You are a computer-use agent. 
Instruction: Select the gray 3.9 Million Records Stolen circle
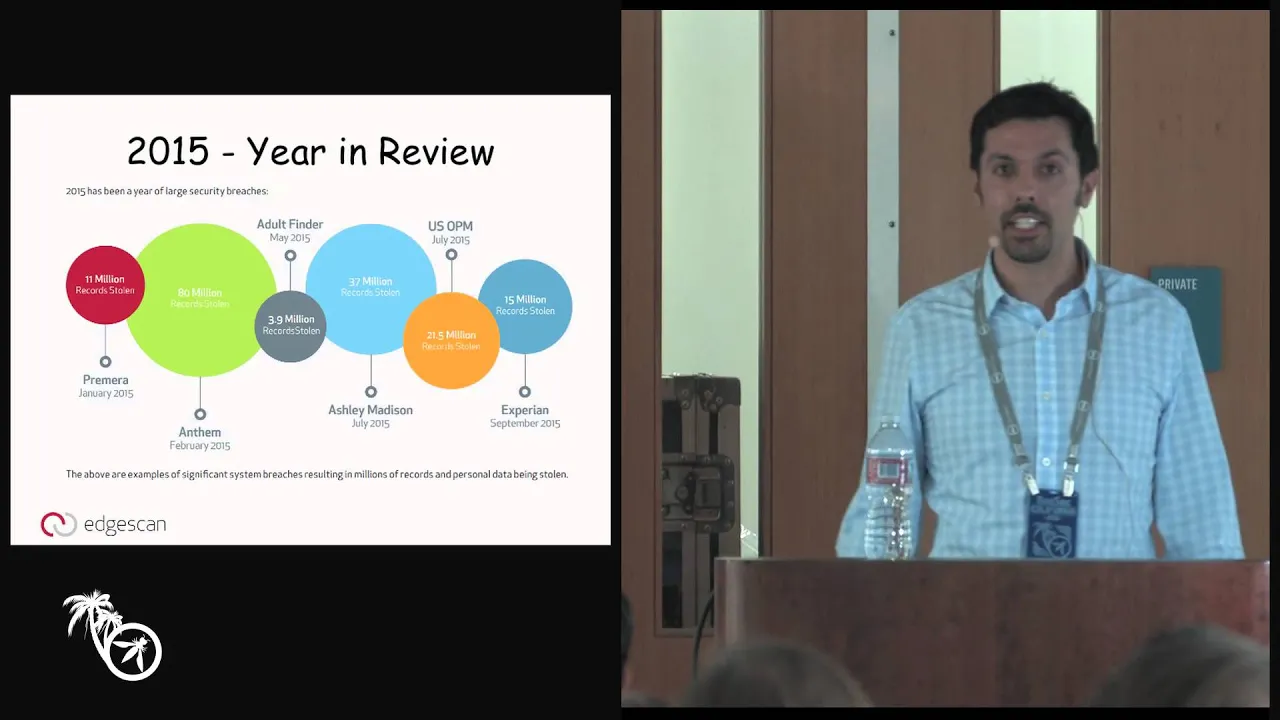click(291, 326)
